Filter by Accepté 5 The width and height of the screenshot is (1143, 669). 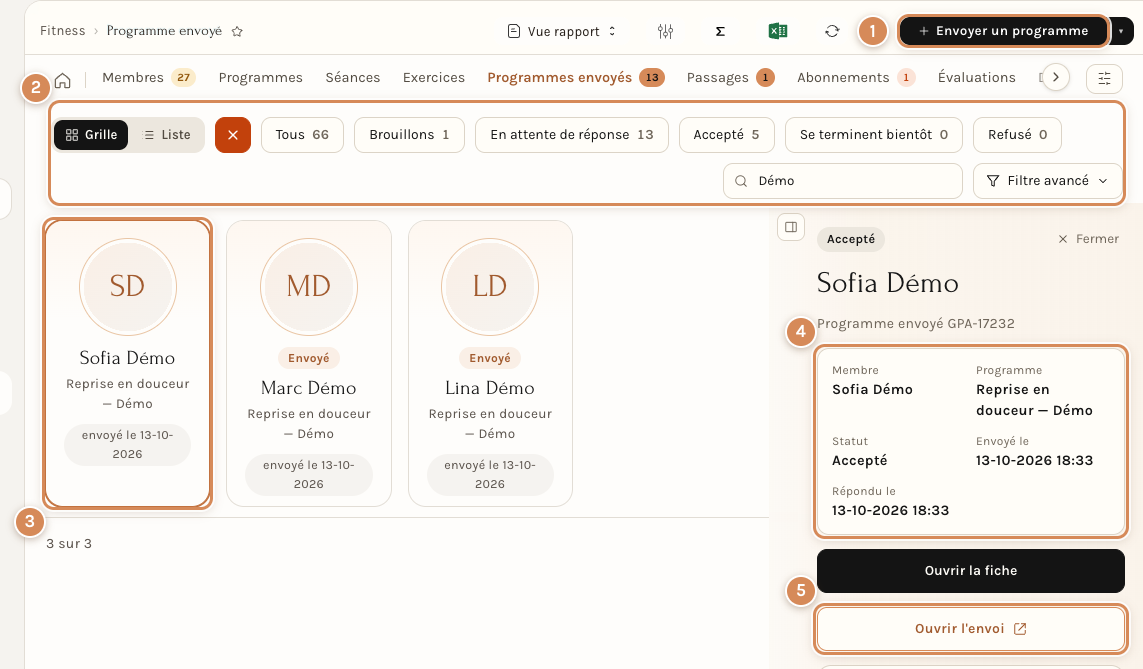726,135
